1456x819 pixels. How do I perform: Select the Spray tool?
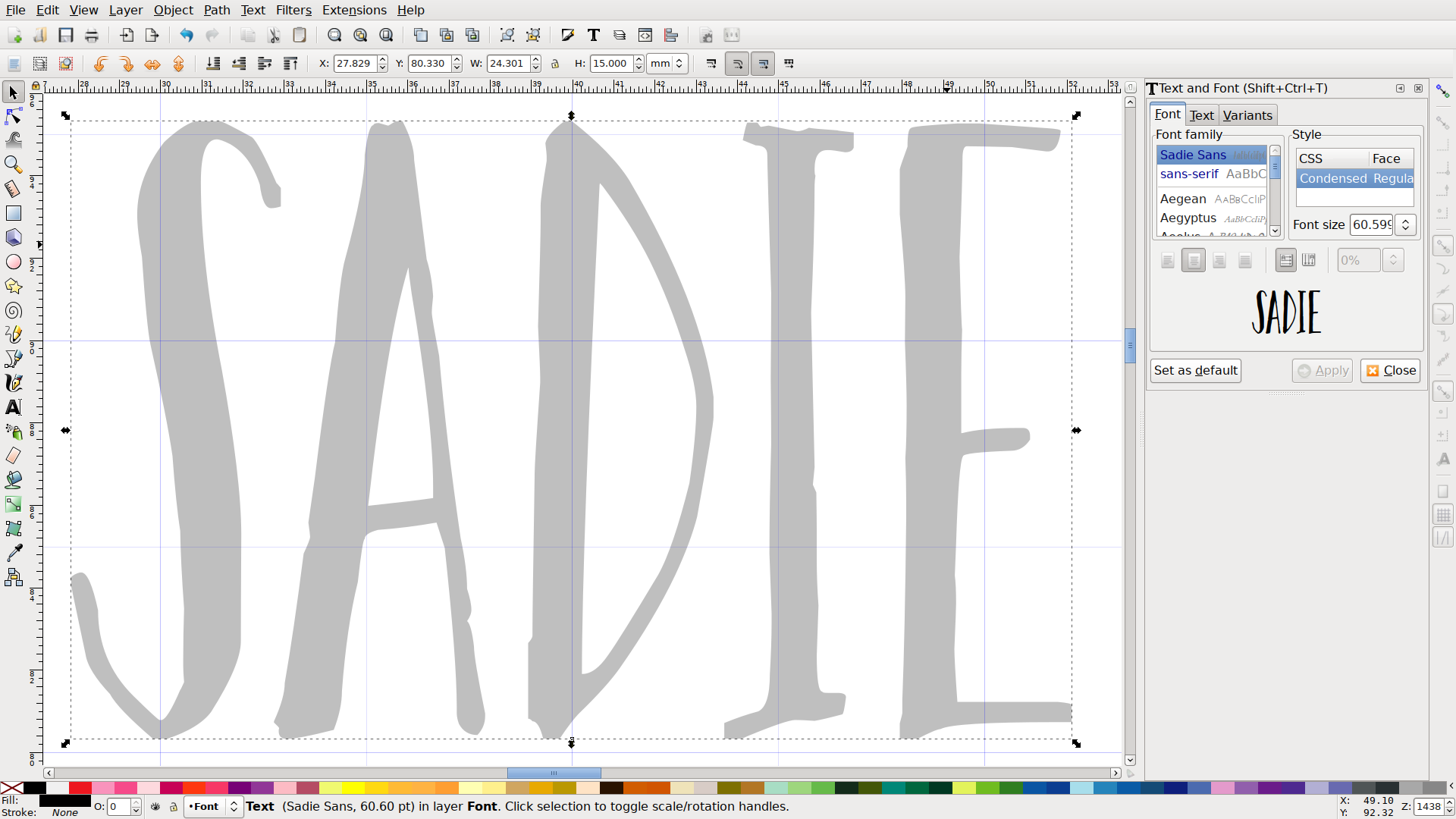pos(13,431)
